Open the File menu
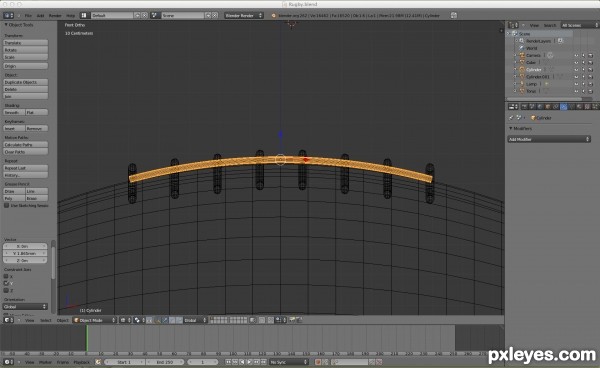This screenshot has height=368, width=600. pyautogui.click(x=28, y=16)
